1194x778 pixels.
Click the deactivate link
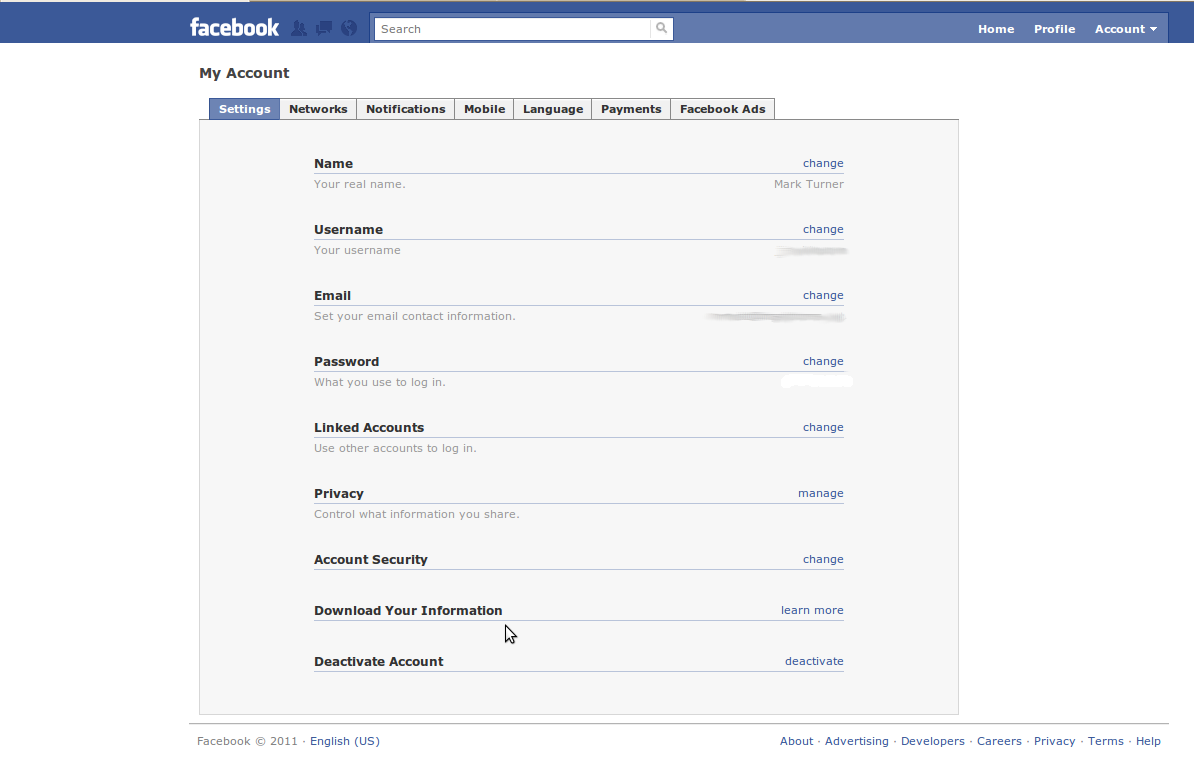(x=814, y=662)
